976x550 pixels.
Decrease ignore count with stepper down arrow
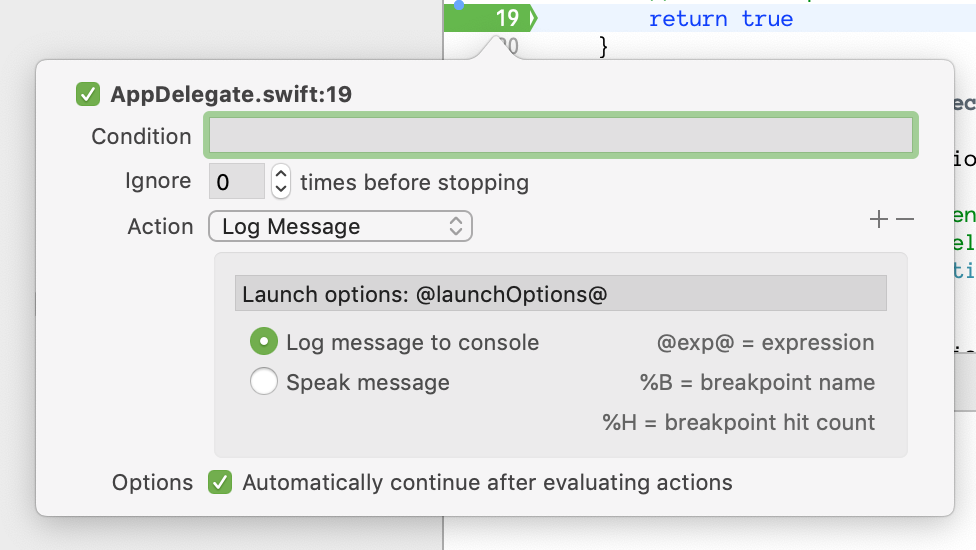[281, 188]
